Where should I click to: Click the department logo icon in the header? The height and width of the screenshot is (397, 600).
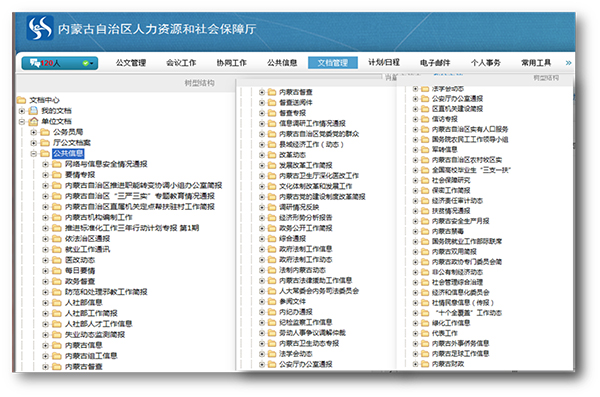[40, 28]
